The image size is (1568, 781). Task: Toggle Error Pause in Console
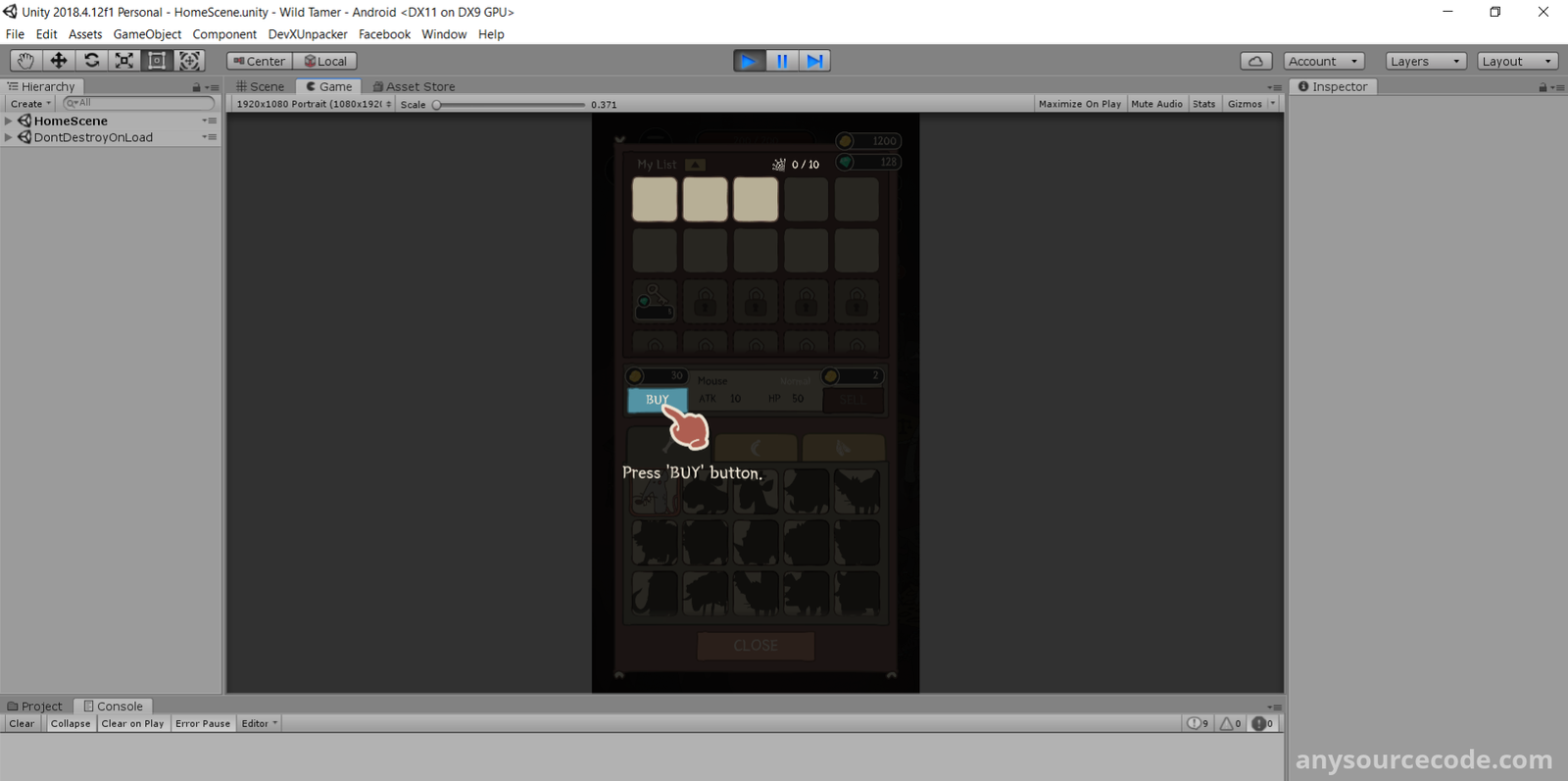[203, 724]
